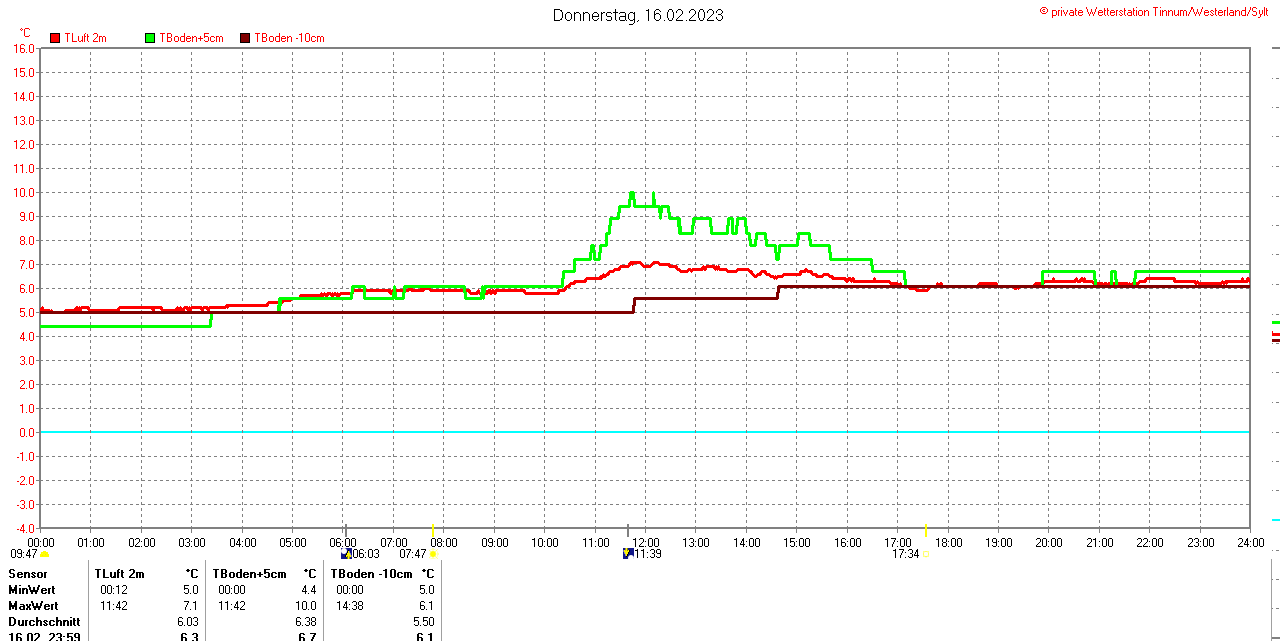The image size is (1280, 641).
Task: Select the MinWert row label
Action: pos(32,590)
